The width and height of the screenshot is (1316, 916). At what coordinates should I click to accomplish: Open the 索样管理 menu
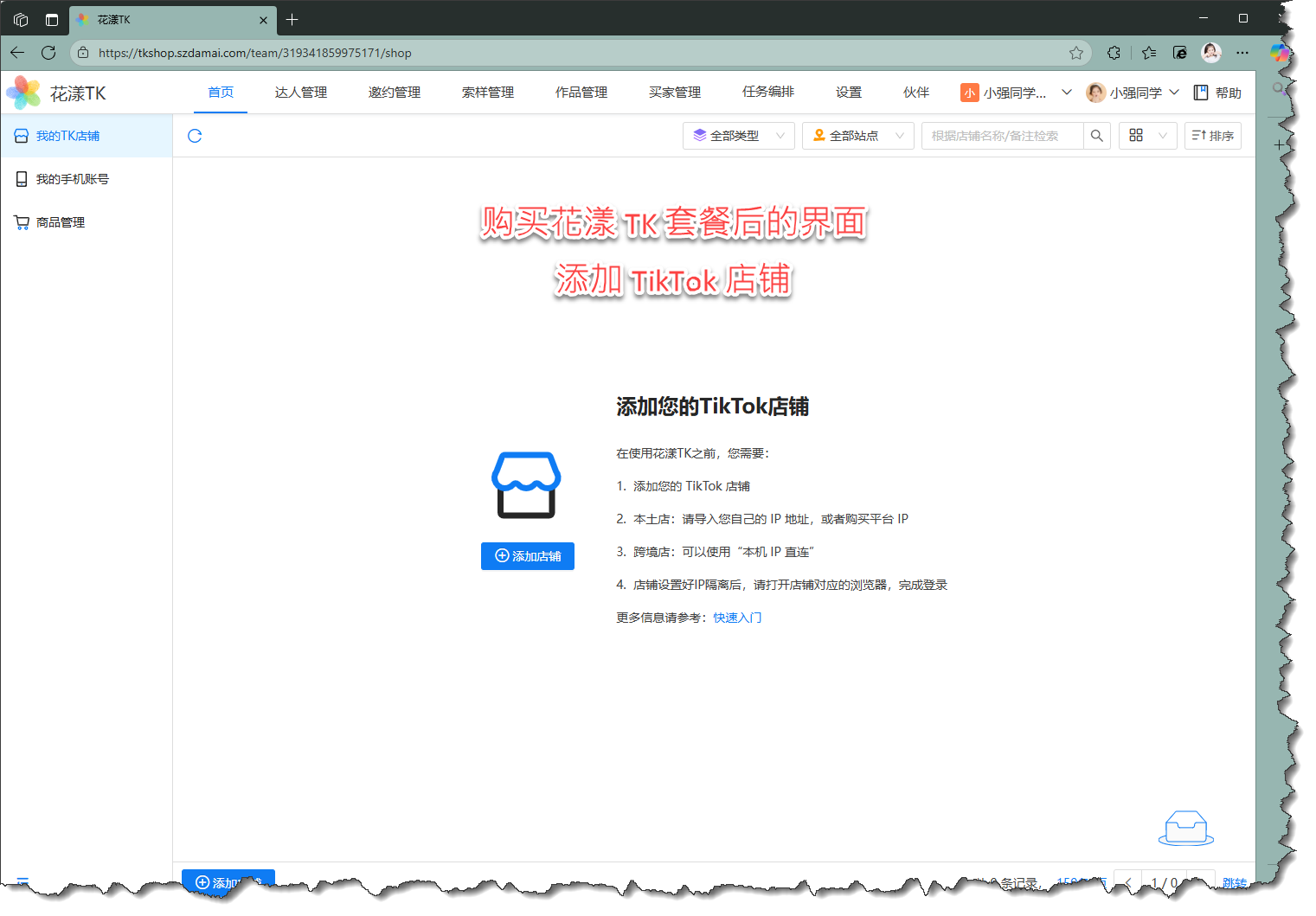(488, 92)
